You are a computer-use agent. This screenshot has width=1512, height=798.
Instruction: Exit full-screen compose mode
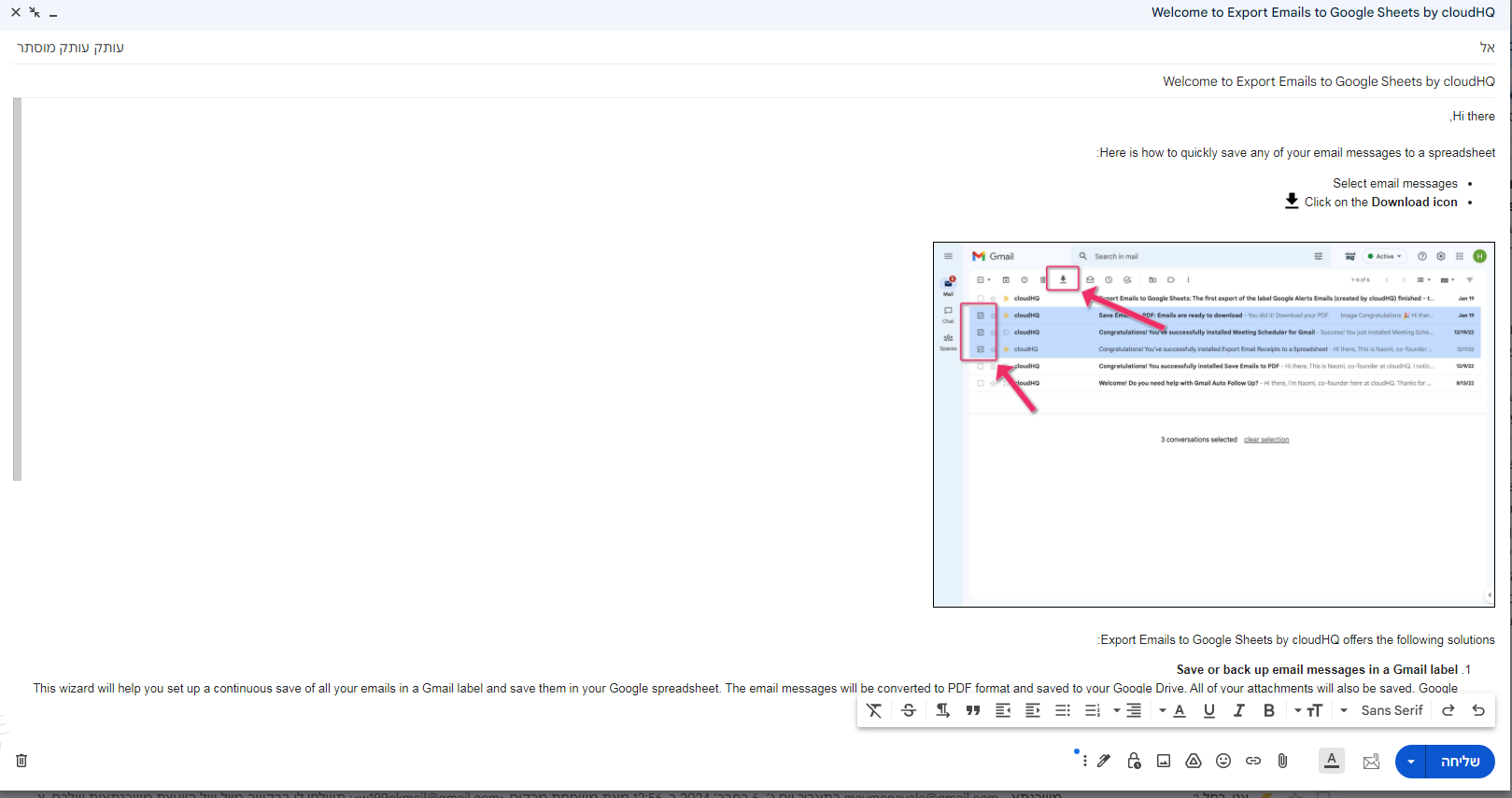click(35, 13)
